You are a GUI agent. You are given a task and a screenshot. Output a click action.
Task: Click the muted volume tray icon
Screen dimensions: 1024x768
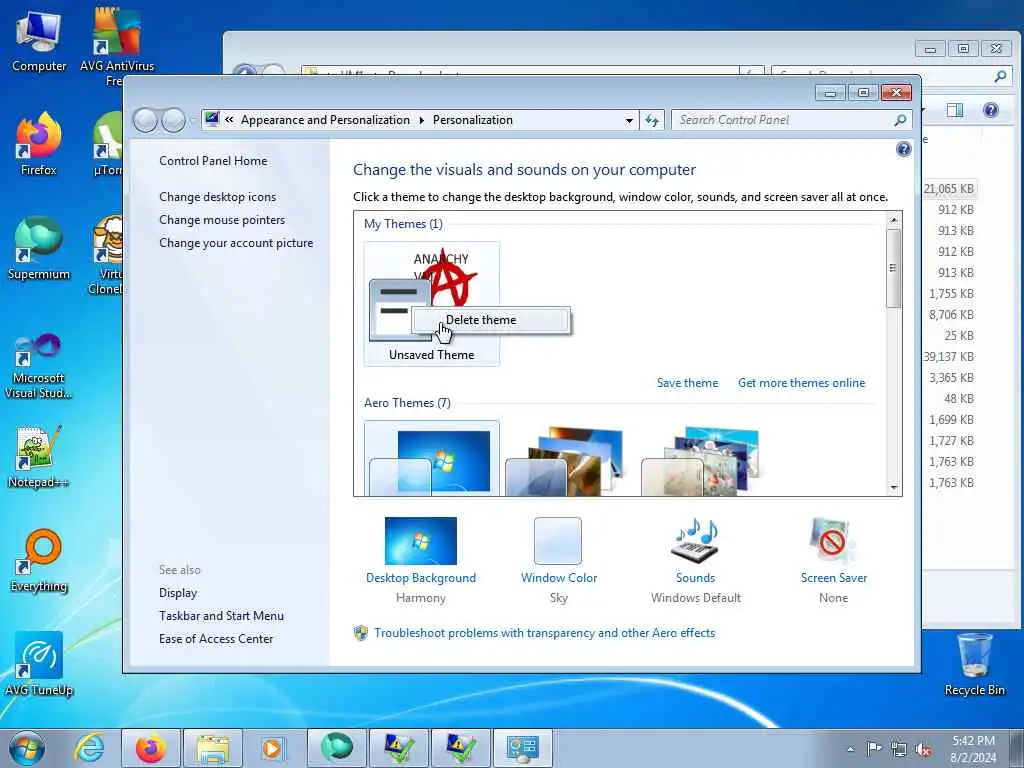pos(923,749)
